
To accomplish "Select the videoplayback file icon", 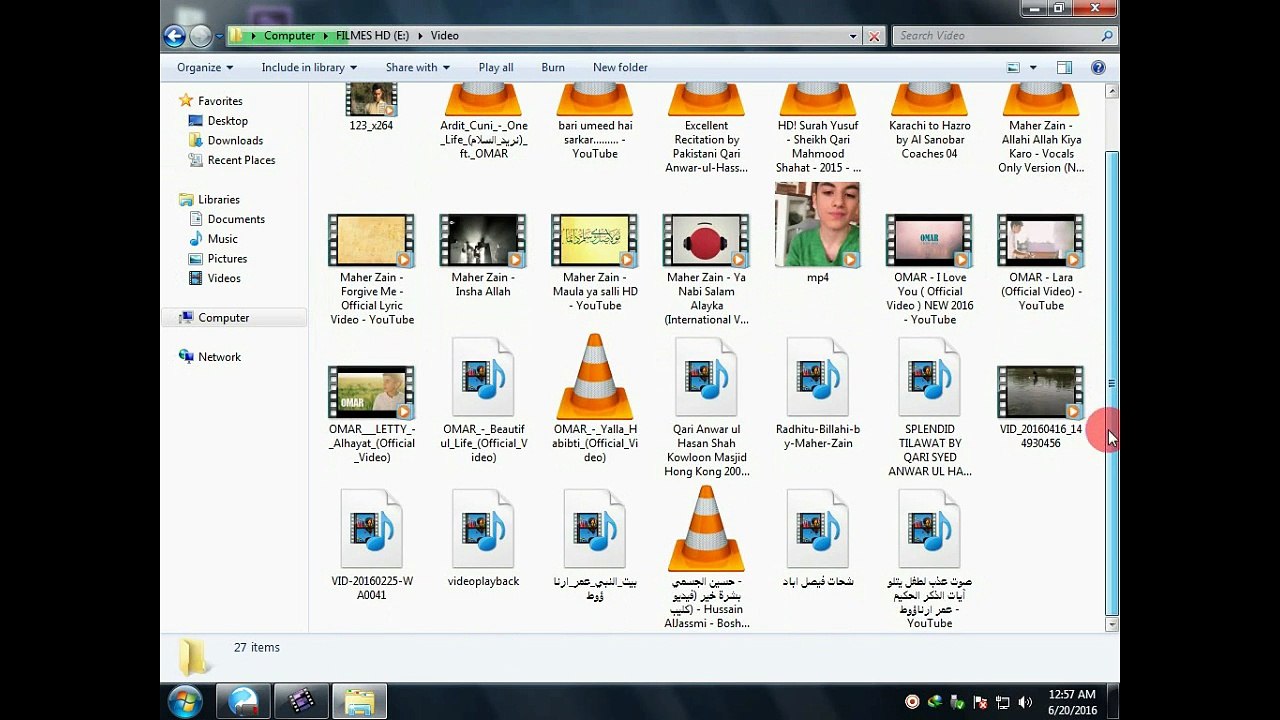I will 483,529.
